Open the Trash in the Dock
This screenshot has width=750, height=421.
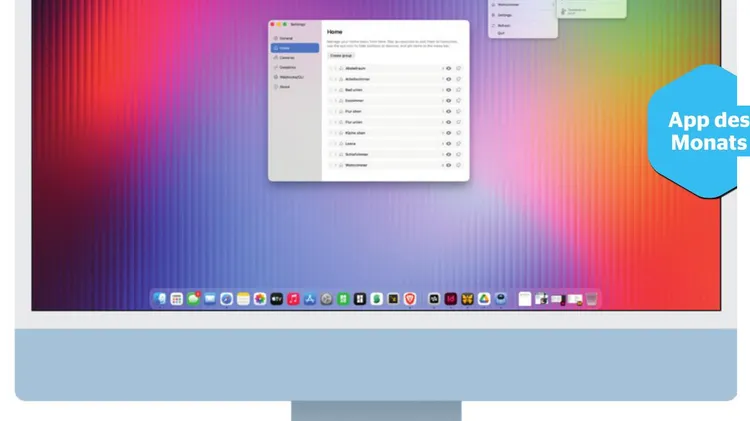pos(592,298)
